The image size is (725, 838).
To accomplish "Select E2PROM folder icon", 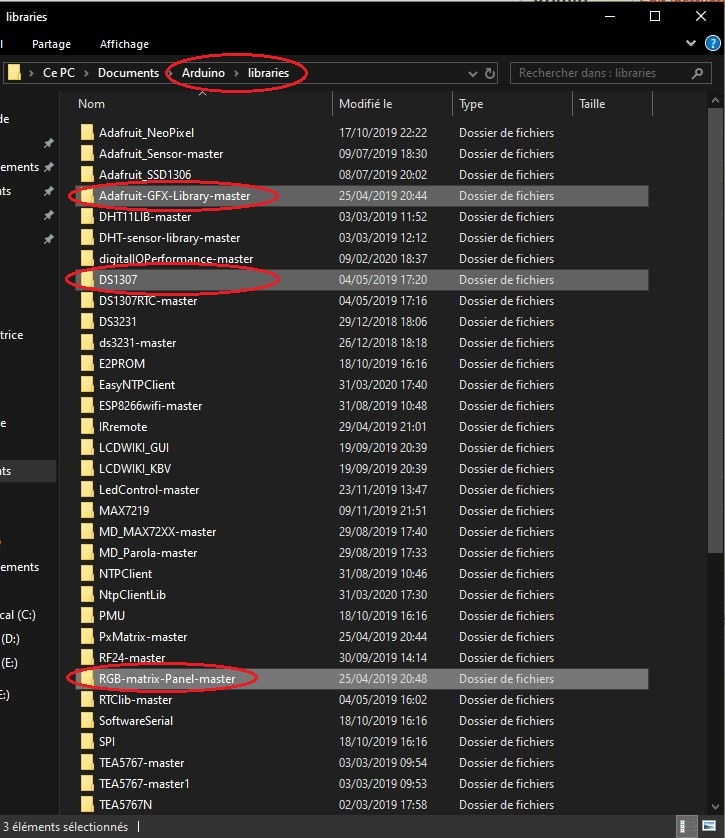I will [87, 363].
